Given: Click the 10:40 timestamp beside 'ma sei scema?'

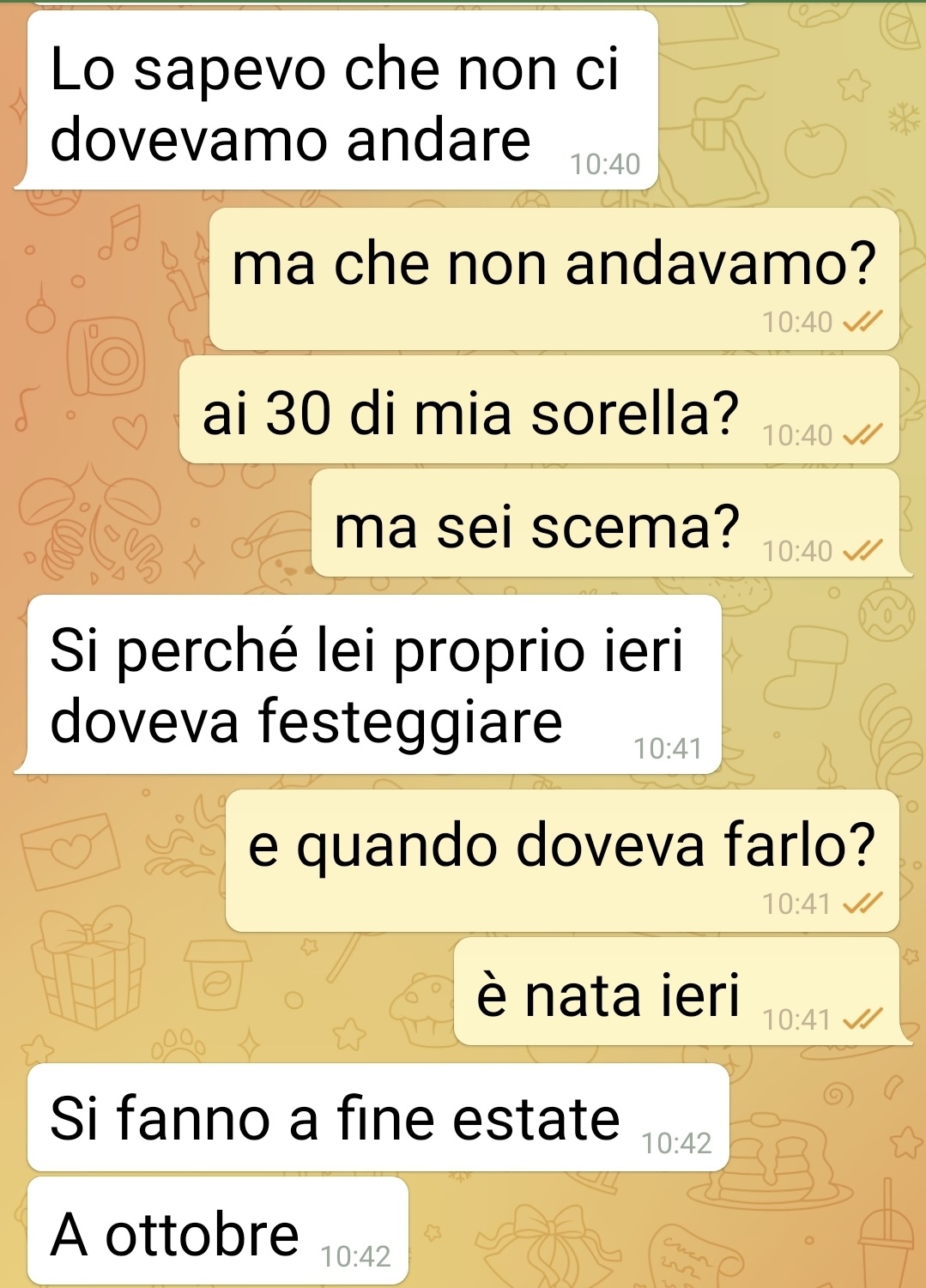Looking at the screenshot, I should (797, 551).
